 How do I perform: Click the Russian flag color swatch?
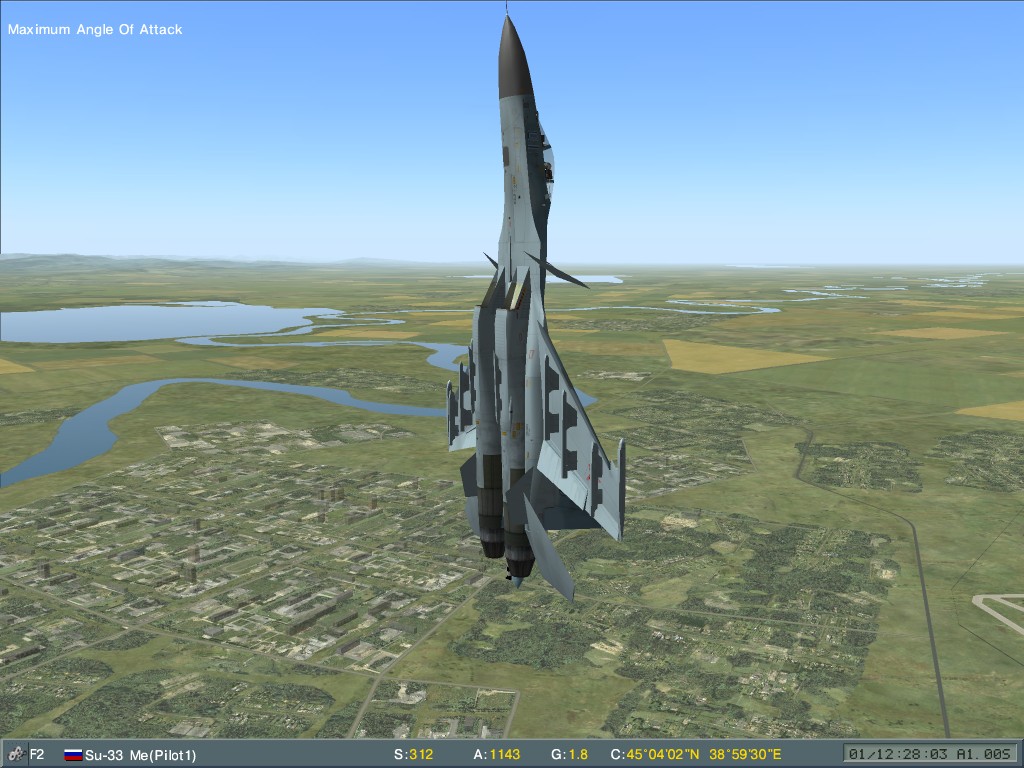coord(72,755)
